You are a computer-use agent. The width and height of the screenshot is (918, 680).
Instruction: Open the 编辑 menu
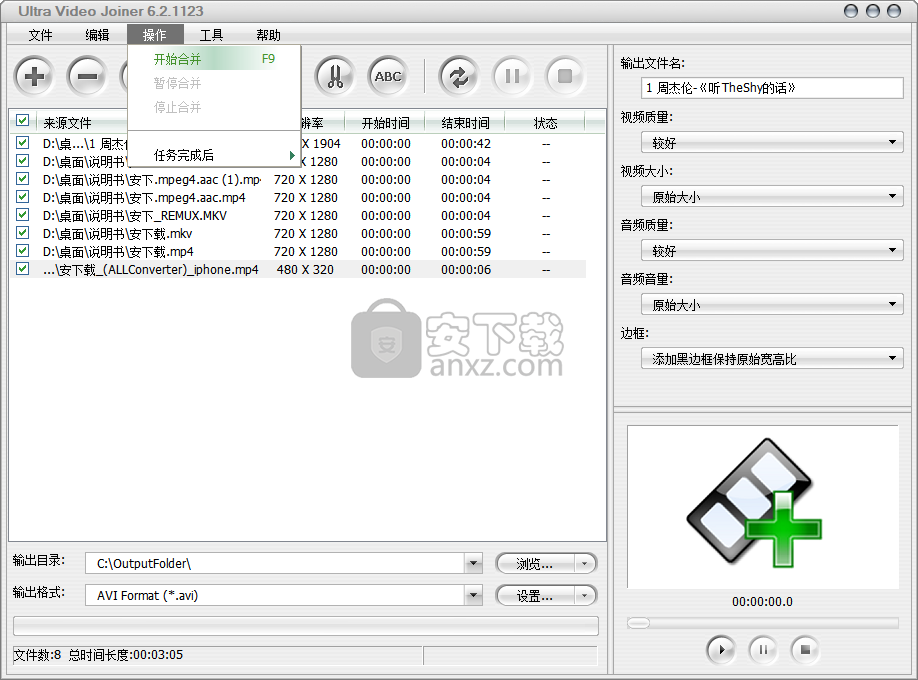pyautogui.click(x=97, y=35)
